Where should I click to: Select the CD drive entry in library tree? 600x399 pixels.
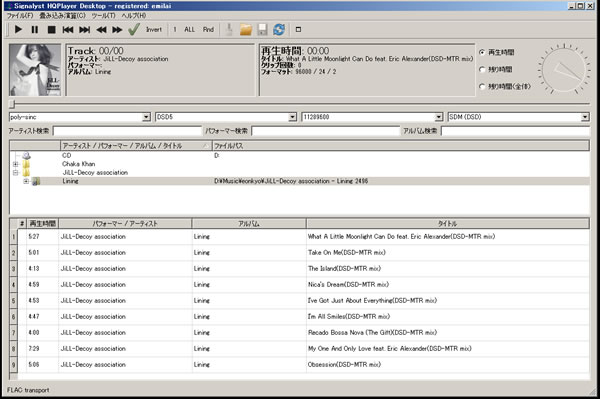point(66,155)
